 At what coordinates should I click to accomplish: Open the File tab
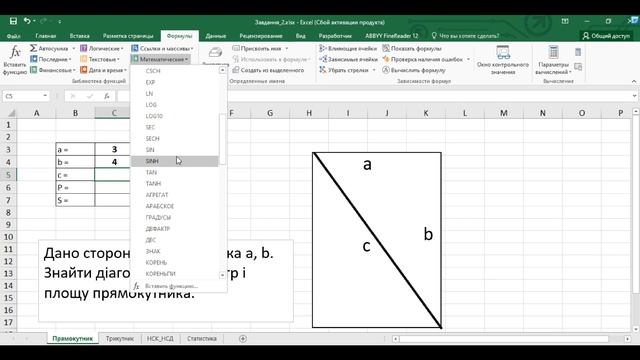[13, 36]
